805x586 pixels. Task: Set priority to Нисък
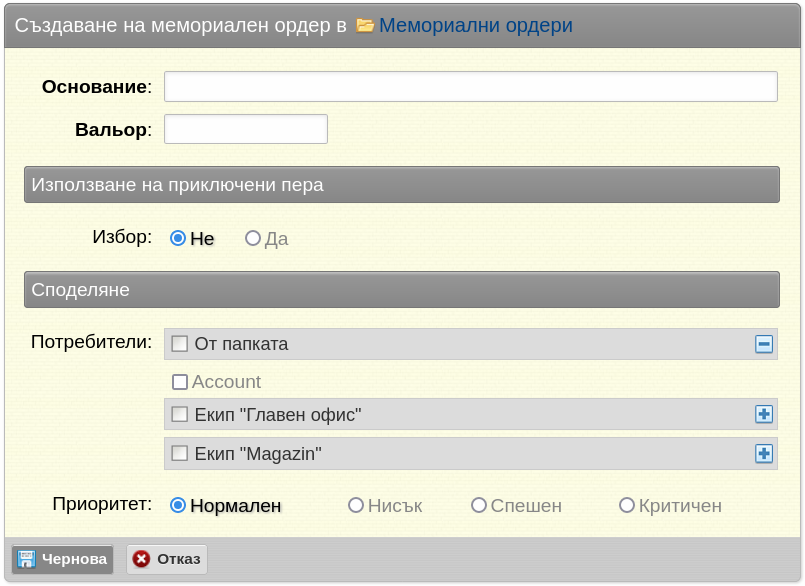point(356,505)
